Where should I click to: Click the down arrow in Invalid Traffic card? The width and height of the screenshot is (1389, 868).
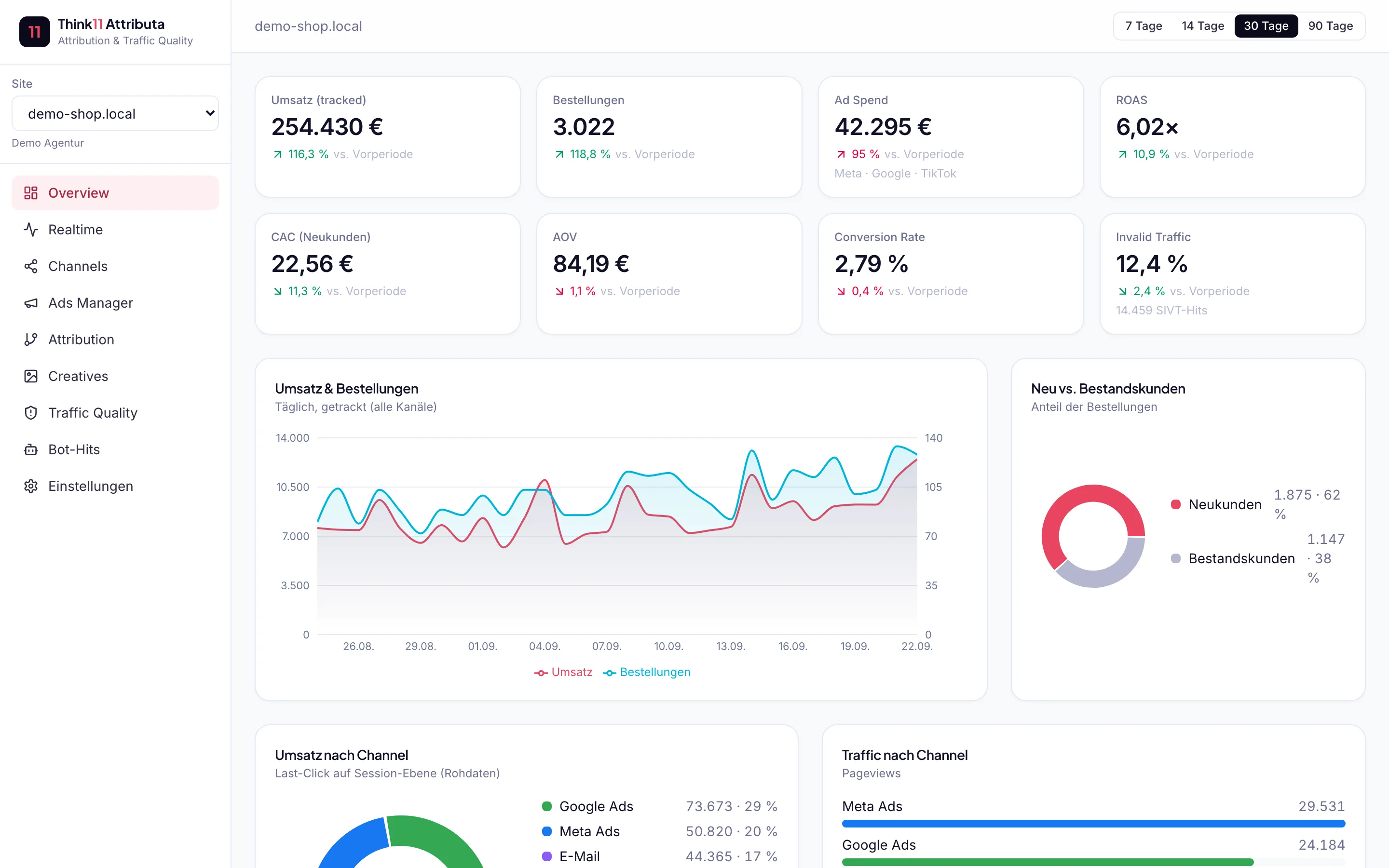[1123, 292]
